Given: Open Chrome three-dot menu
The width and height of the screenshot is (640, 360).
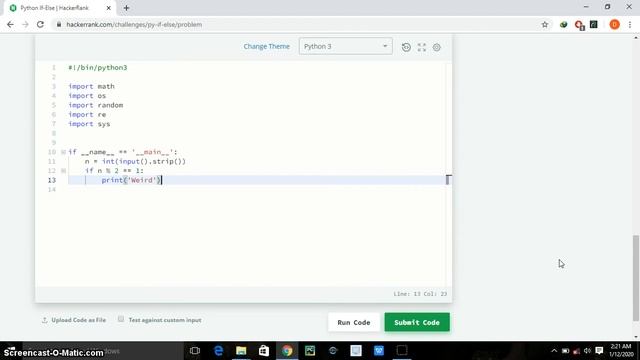Looking at the screenshot, I should tap(630, 24).
